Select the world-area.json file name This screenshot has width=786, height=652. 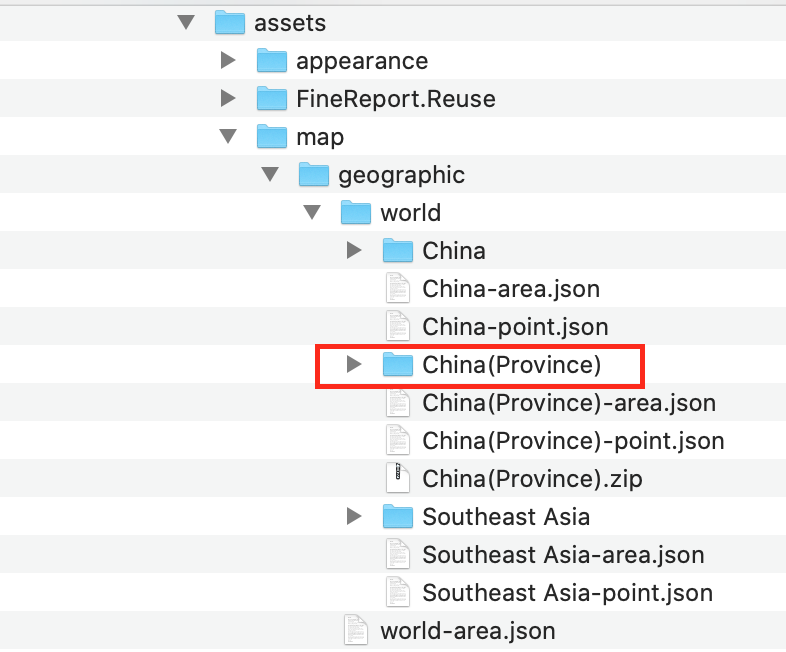pyautogui.click(x=468, y=631)
